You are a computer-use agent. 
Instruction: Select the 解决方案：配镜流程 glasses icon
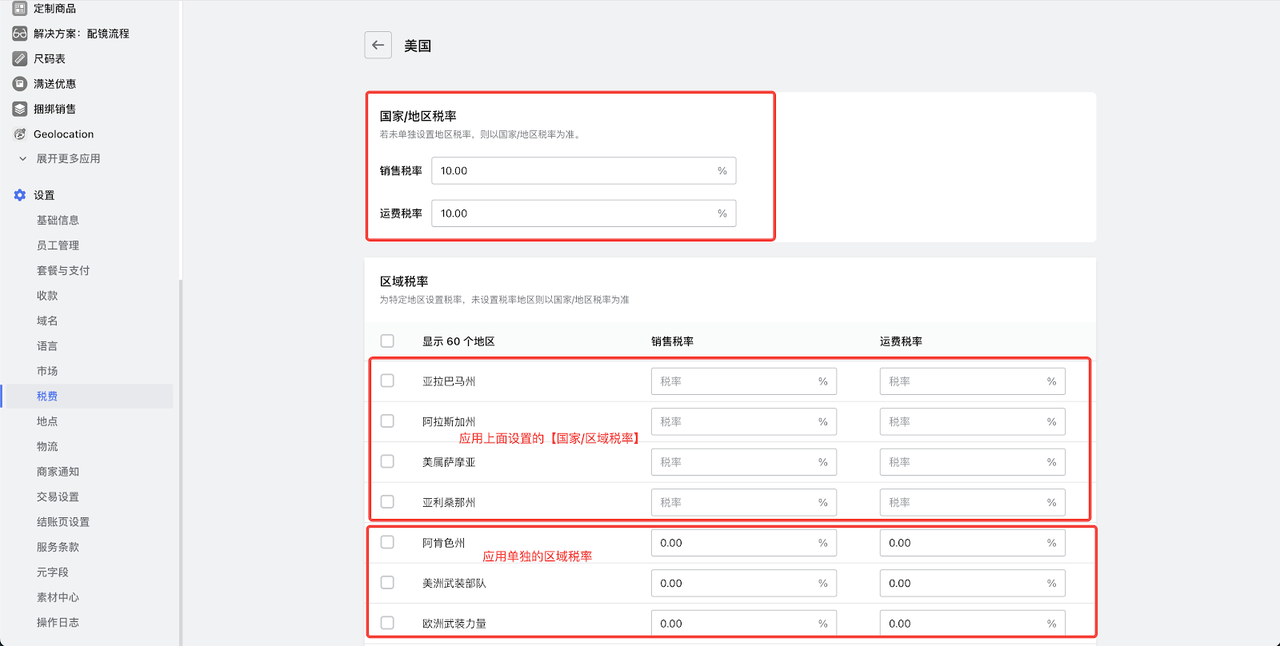point(17,33)
